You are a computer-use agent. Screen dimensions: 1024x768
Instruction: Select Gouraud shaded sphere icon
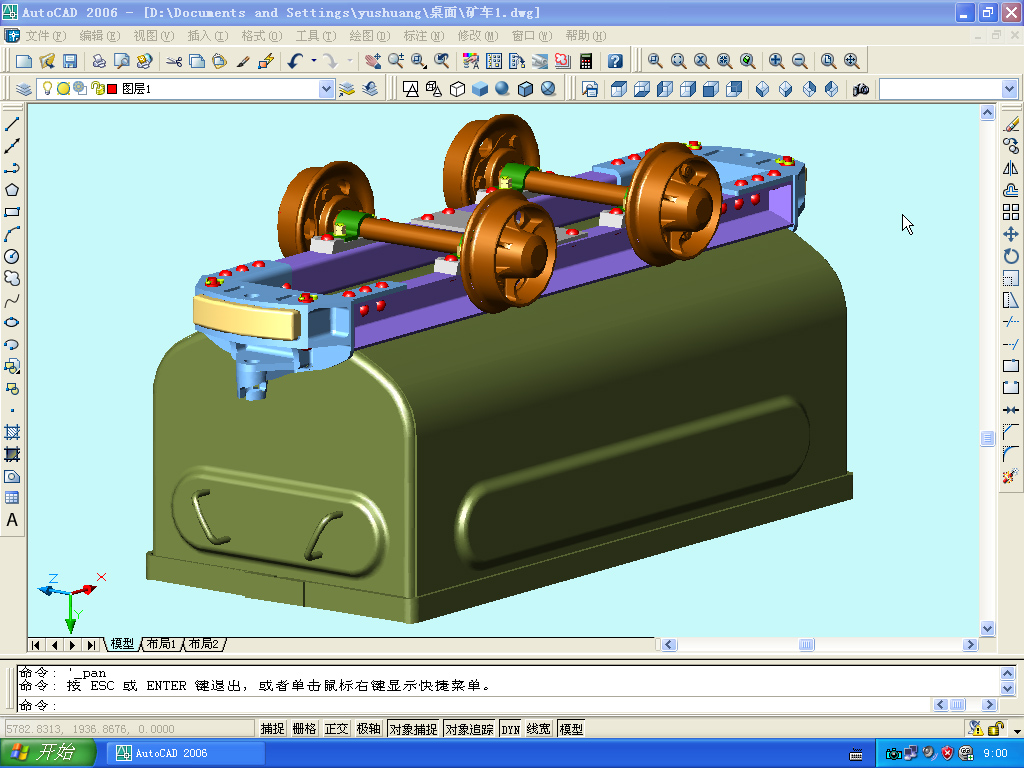(502, 89)
